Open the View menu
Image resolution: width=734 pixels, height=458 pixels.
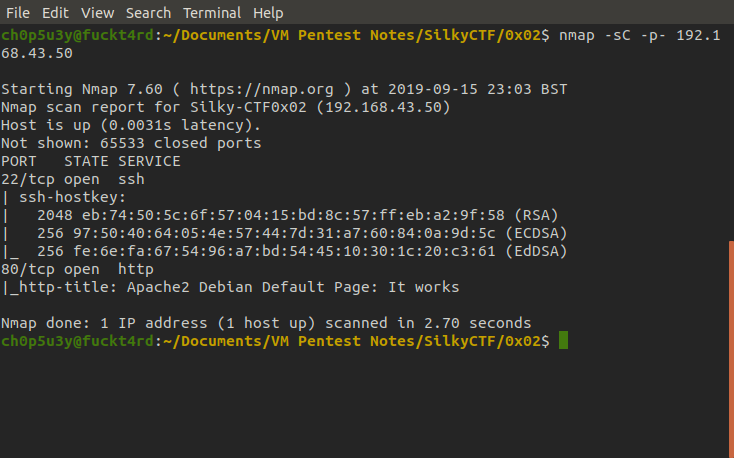click(97, 13)
